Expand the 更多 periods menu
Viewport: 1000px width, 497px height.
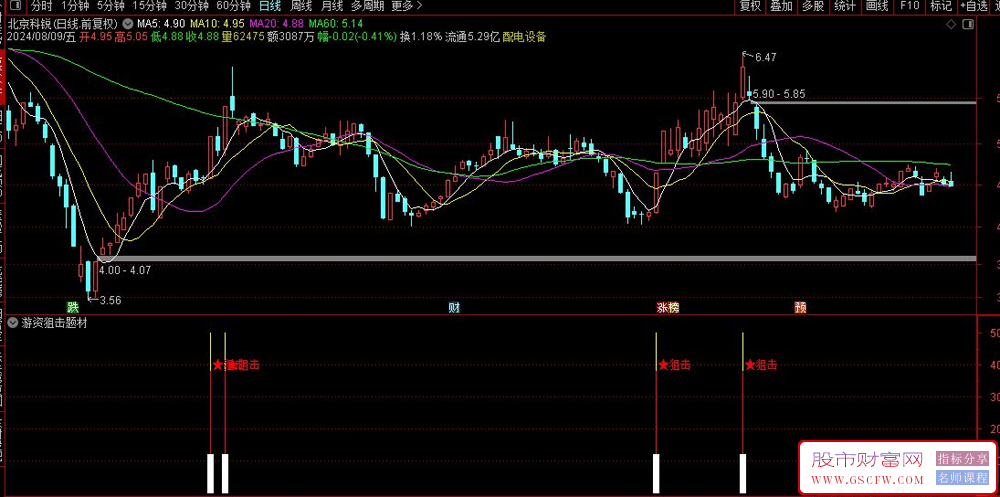(x=406, y=6)
